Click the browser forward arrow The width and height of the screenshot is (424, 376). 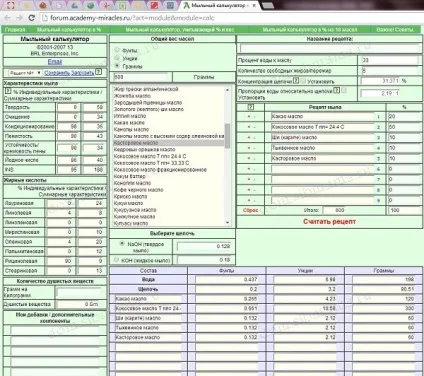point(19,18)
